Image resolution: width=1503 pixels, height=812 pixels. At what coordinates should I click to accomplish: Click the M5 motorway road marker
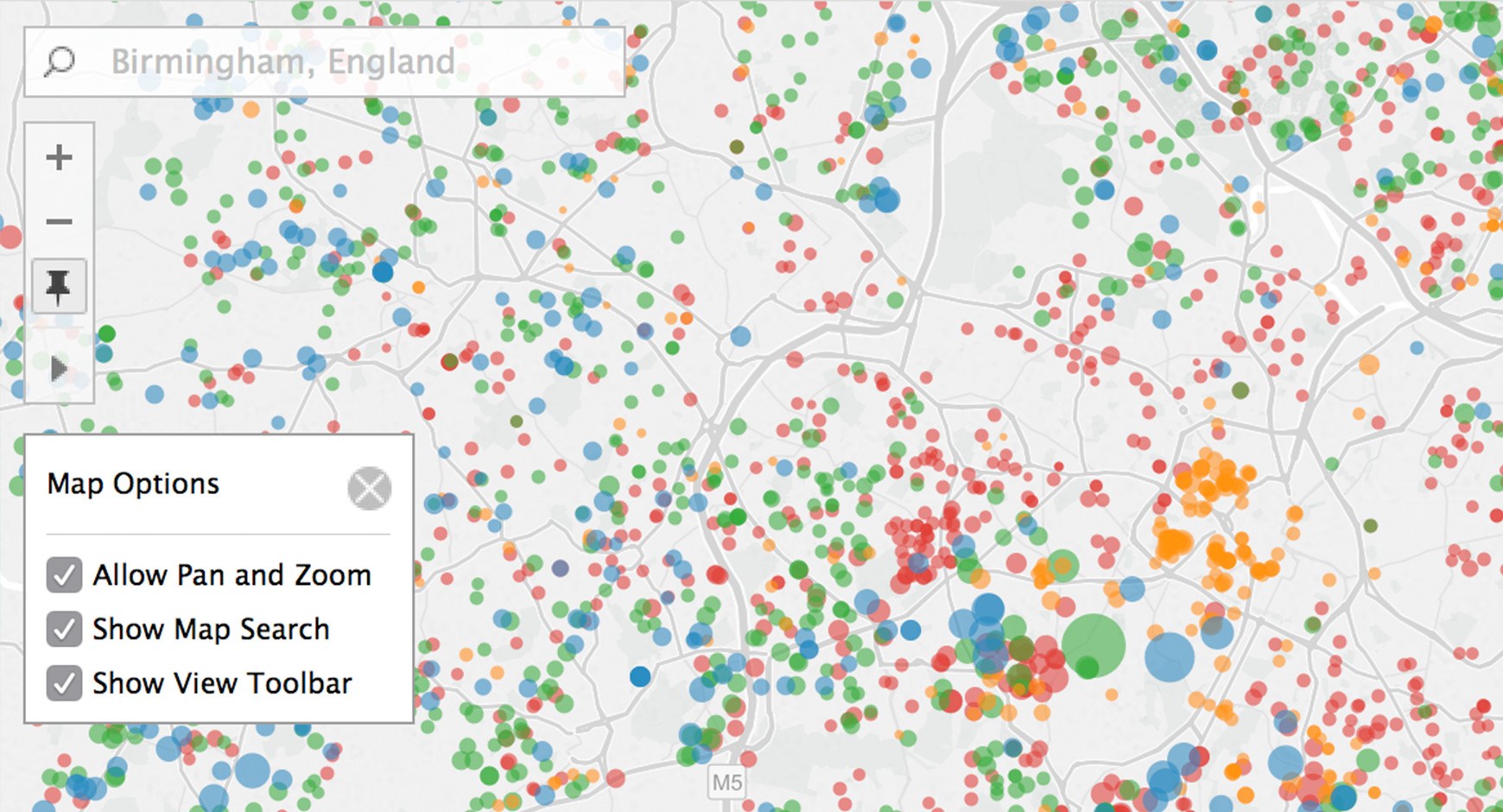tap(726, 783)
